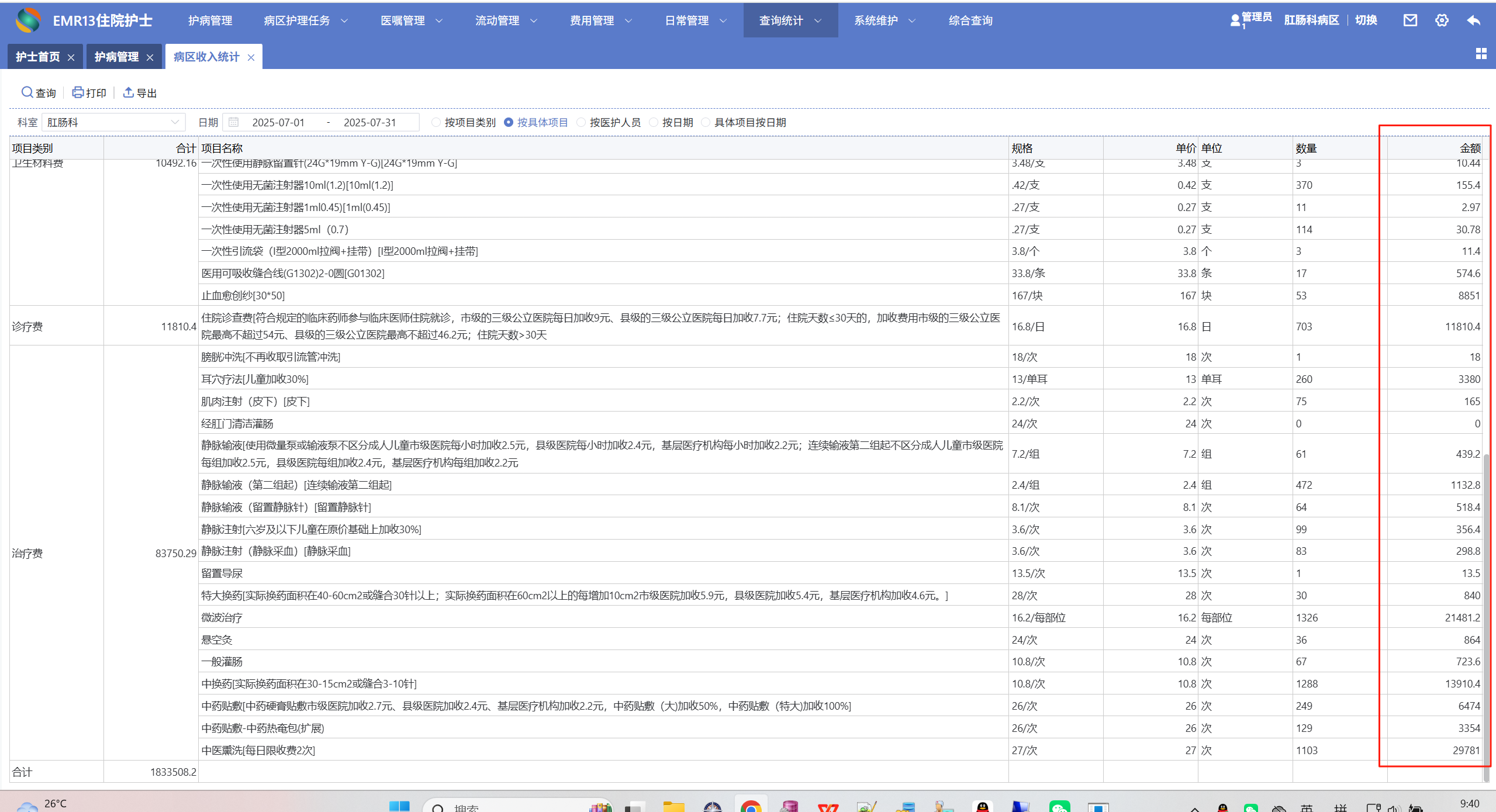
Task: Select the 具体项目按日期 radio button
Action: point(706,122)
